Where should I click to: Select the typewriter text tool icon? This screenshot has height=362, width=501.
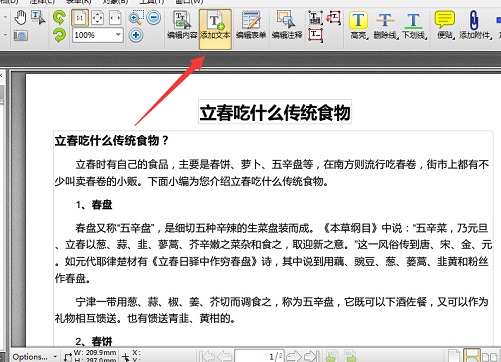click(x=315, y=17)
